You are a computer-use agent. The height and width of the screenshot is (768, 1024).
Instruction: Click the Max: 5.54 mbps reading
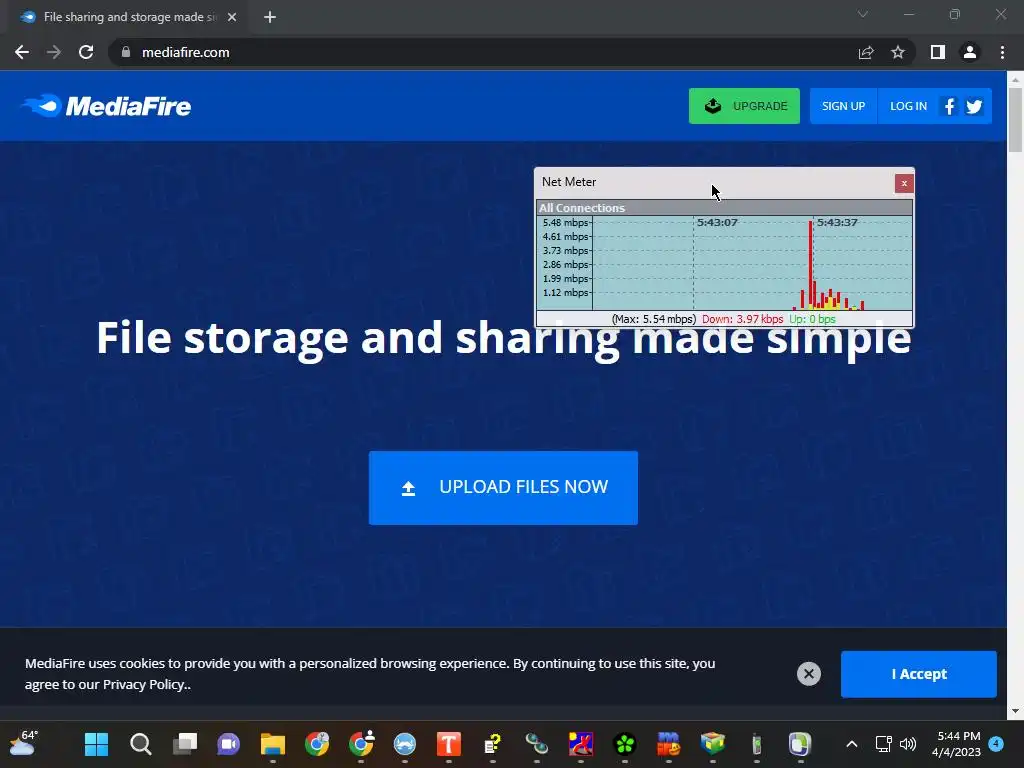pos(653,319)
